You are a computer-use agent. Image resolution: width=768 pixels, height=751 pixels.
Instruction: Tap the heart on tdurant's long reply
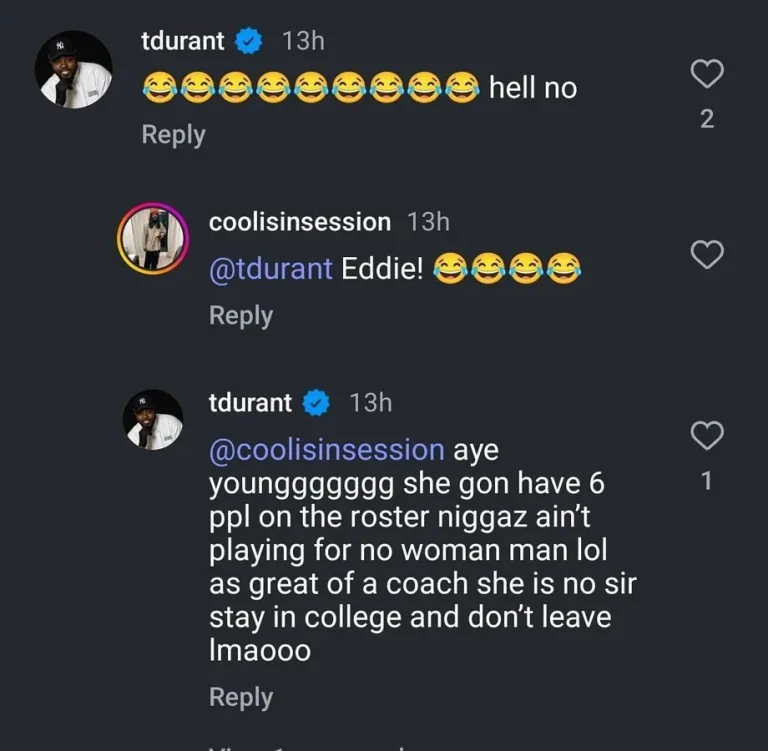click(707, 435)
